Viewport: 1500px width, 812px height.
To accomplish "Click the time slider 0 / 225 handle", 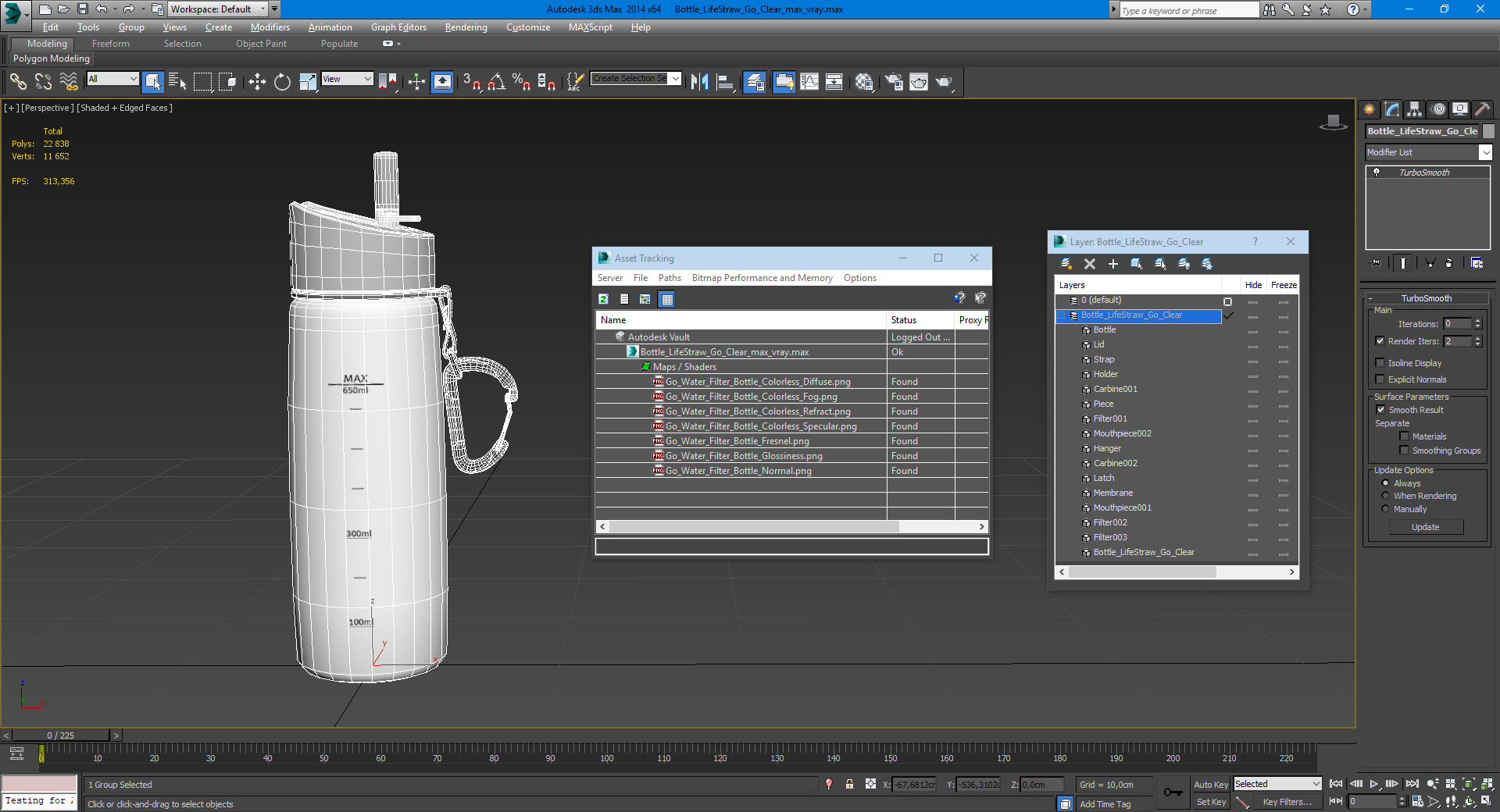I will pyautogui.click(x=60, y=735).
